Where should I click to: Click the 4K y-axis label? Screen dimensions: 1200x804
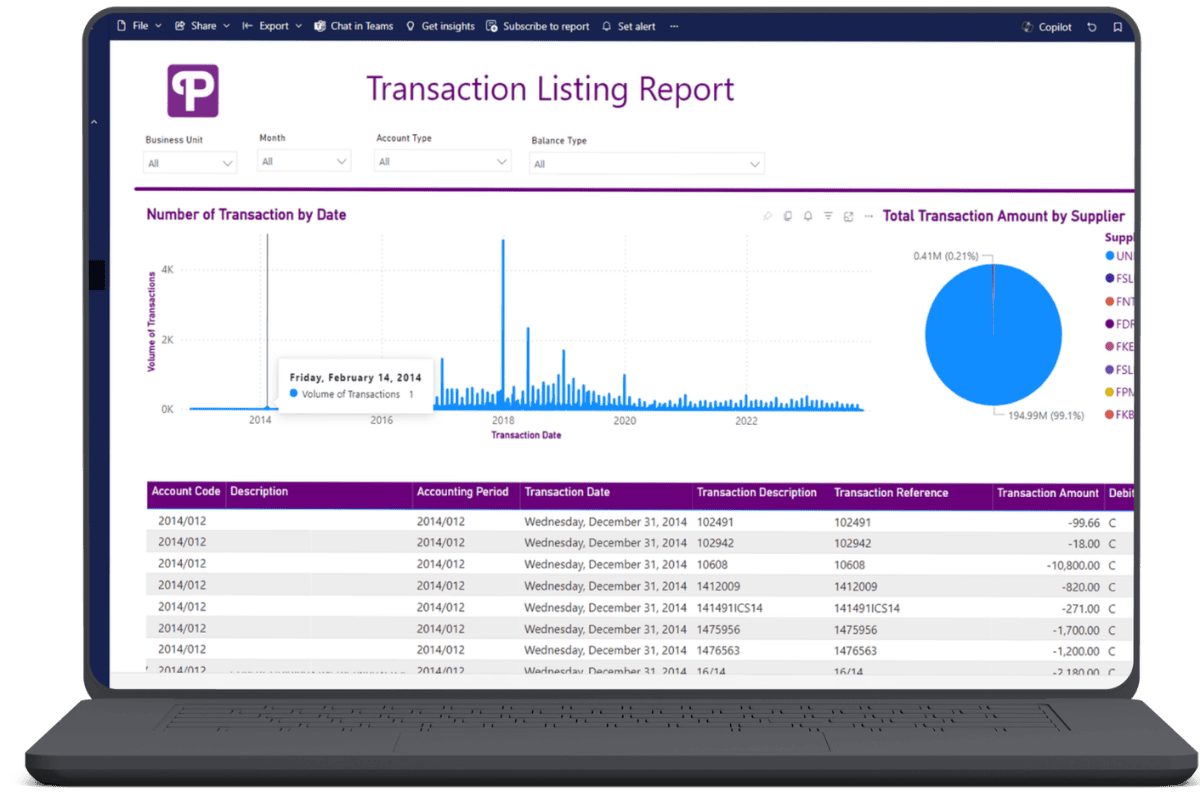pos(168,270)
